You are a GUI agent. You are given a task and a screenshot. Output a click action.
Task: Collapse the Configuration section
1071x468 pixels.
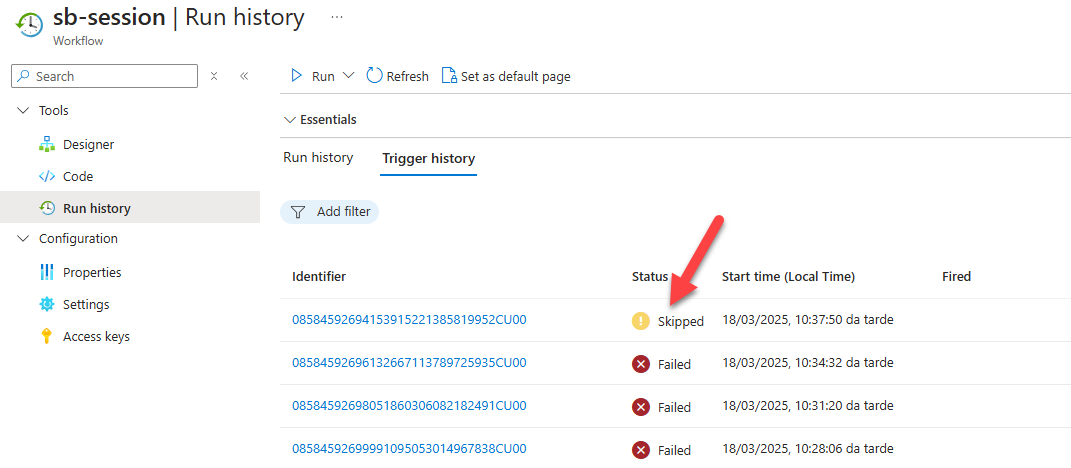(23, 238)
